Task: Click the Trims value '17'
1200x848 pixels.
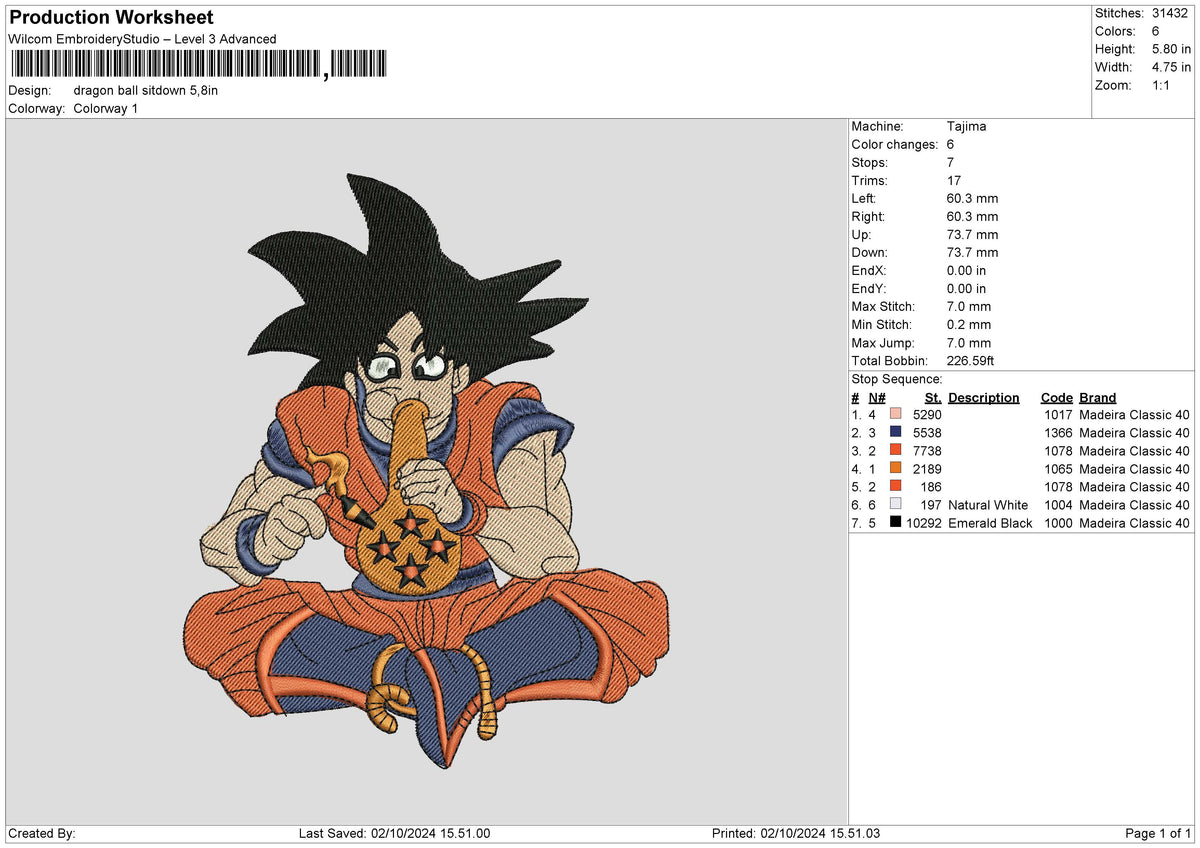Action: tap(954, 180)
